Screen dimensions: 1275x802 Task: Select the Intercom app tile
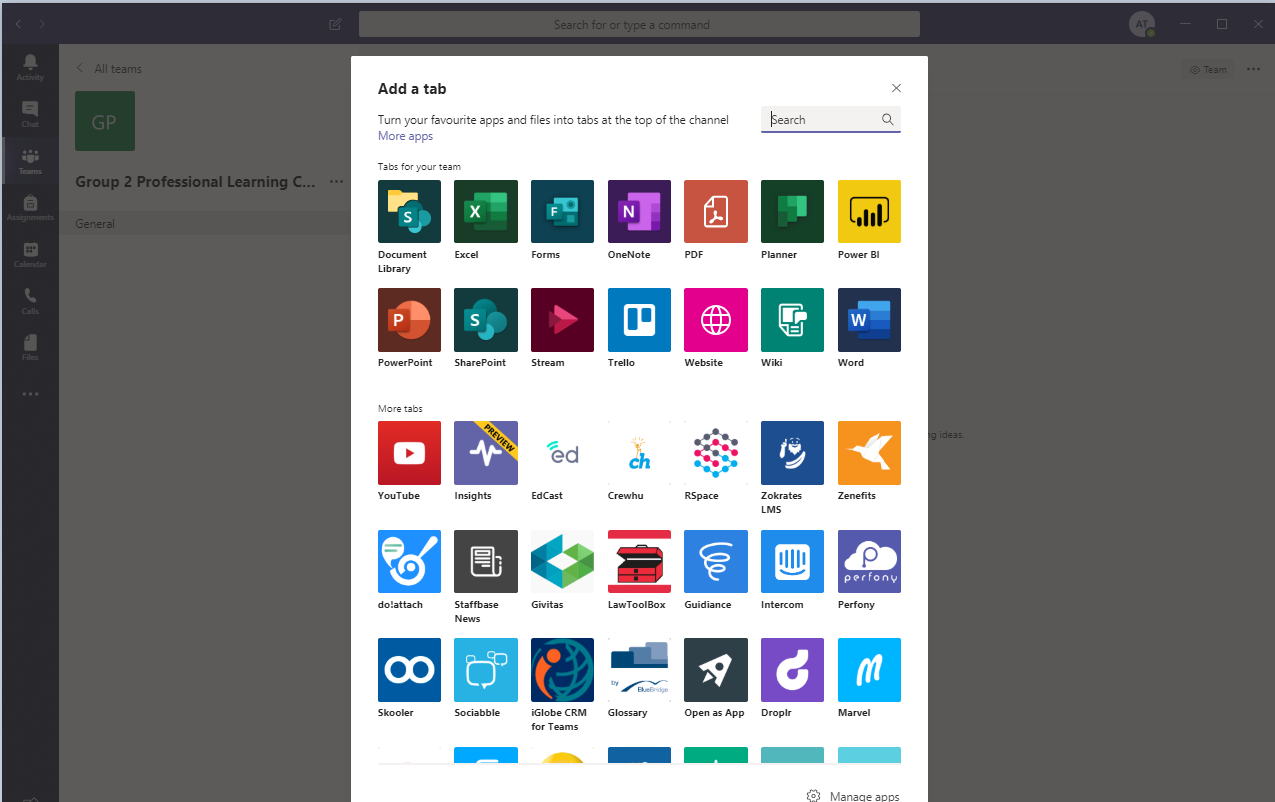click(792, 562)
